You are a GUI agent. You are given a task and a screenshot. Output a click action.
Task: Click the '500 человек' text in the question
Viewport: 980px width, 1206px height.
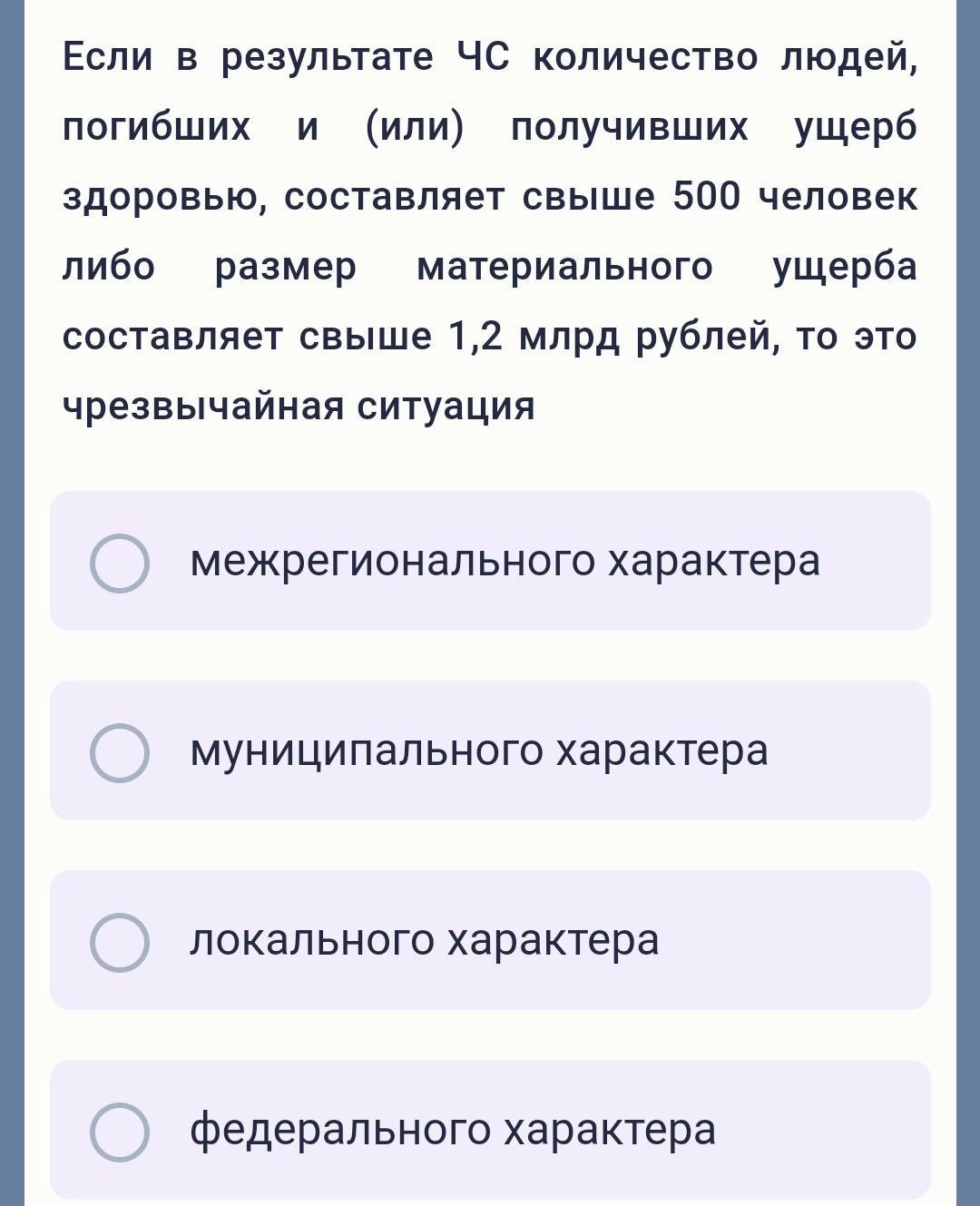tap(795, 196)
